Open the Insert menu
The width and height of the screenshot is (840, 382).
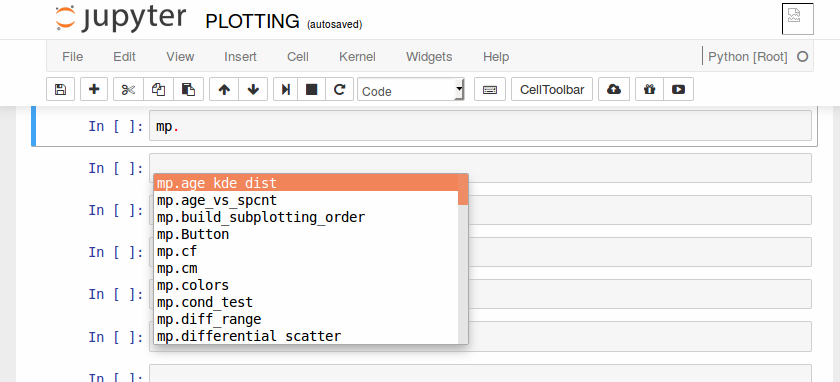click(240, 57)
